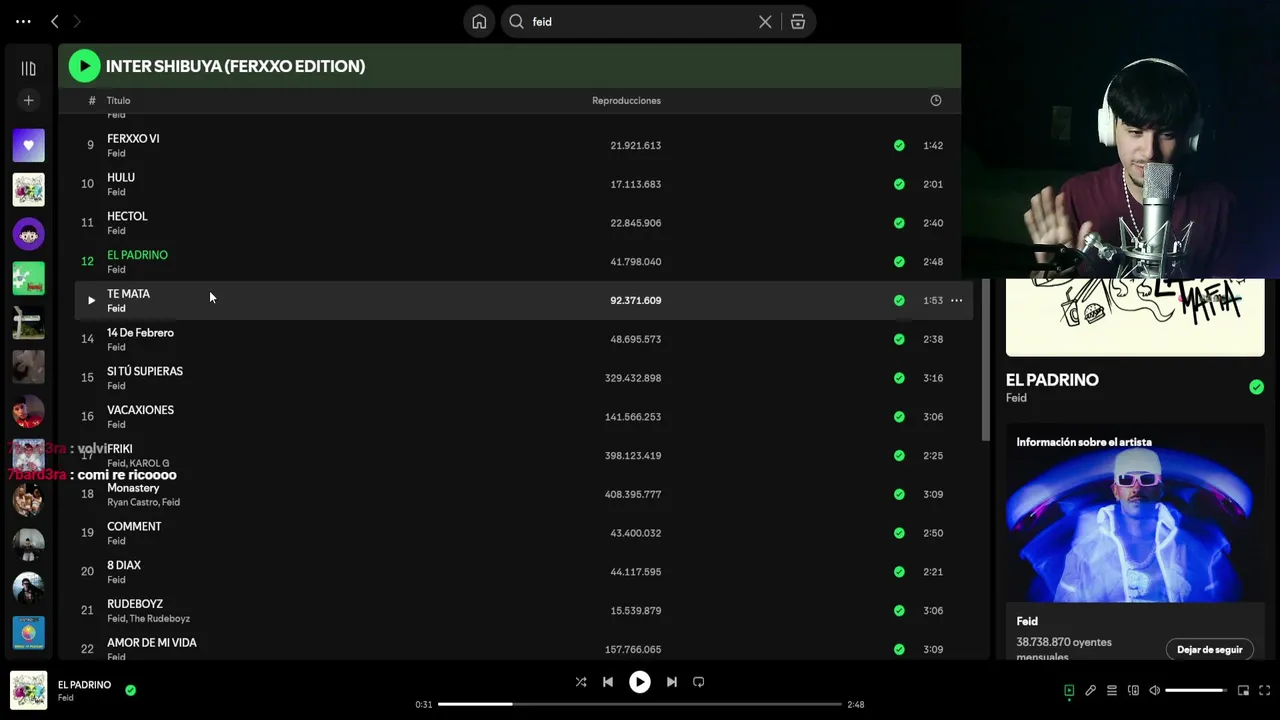Open the miniplayer icon

pyautogui.click(x=1243, y=690)
